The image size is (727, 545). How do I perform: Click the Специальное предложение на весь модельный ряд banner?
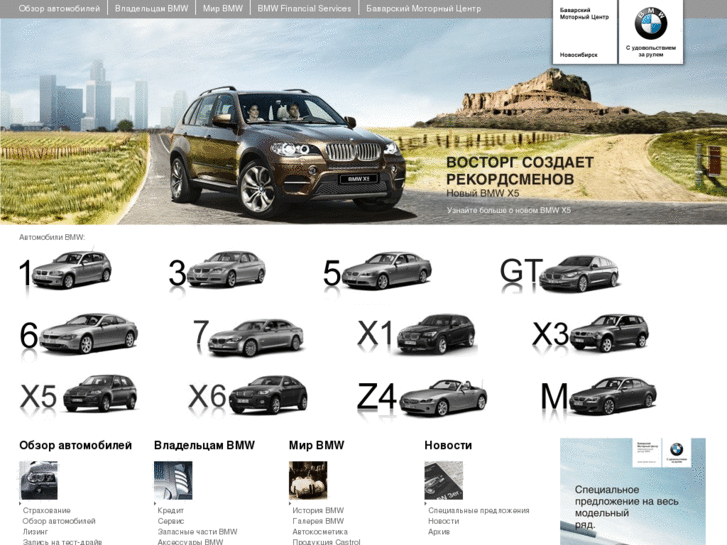click(x=633, y=492)
